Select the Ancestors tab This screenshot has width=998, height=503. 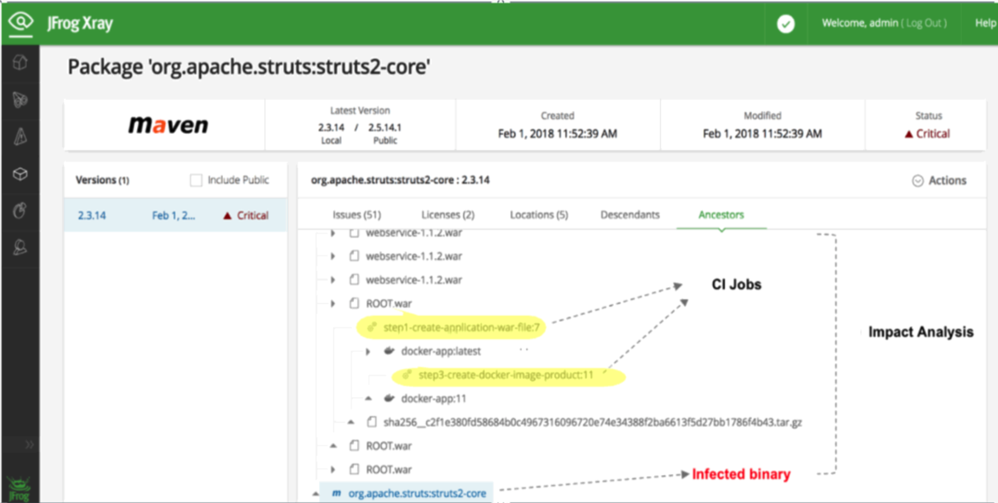coord(721,215)
